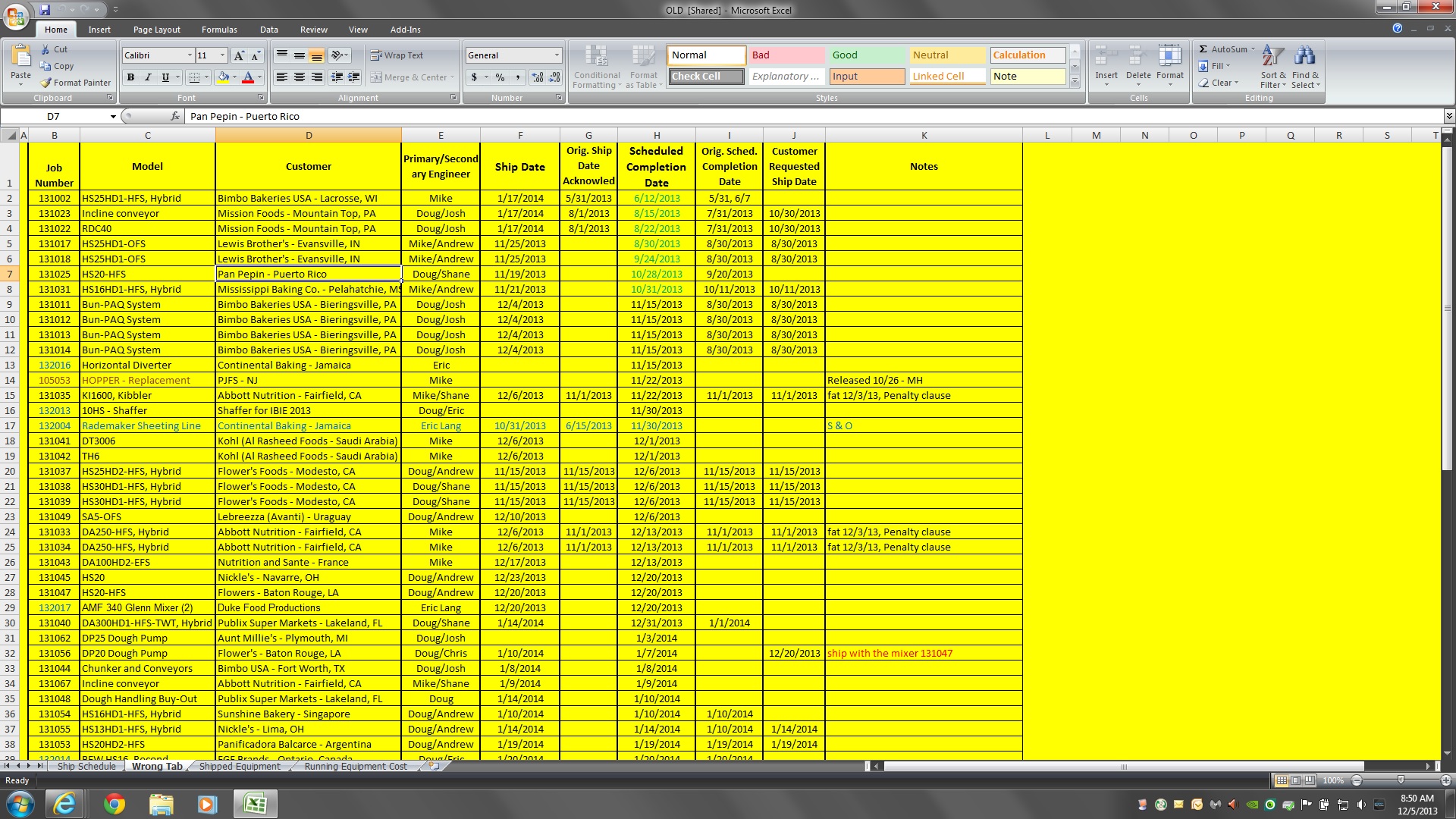
Task: Open Conditional Formatting menu
Action: [x=597, y=67]
